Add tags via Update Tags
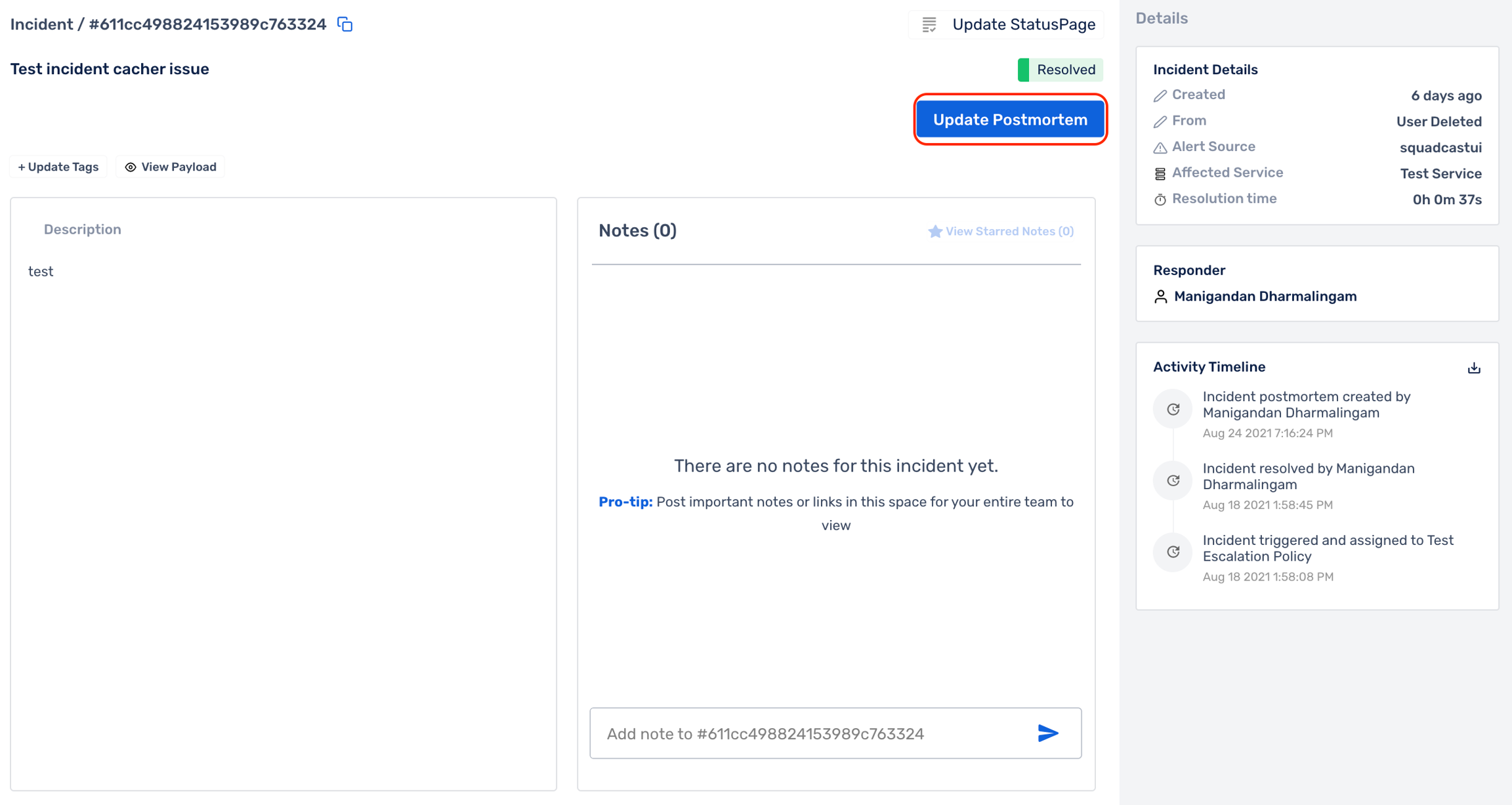This screenshot has width=1512, height=805. (x=58, y=167)
